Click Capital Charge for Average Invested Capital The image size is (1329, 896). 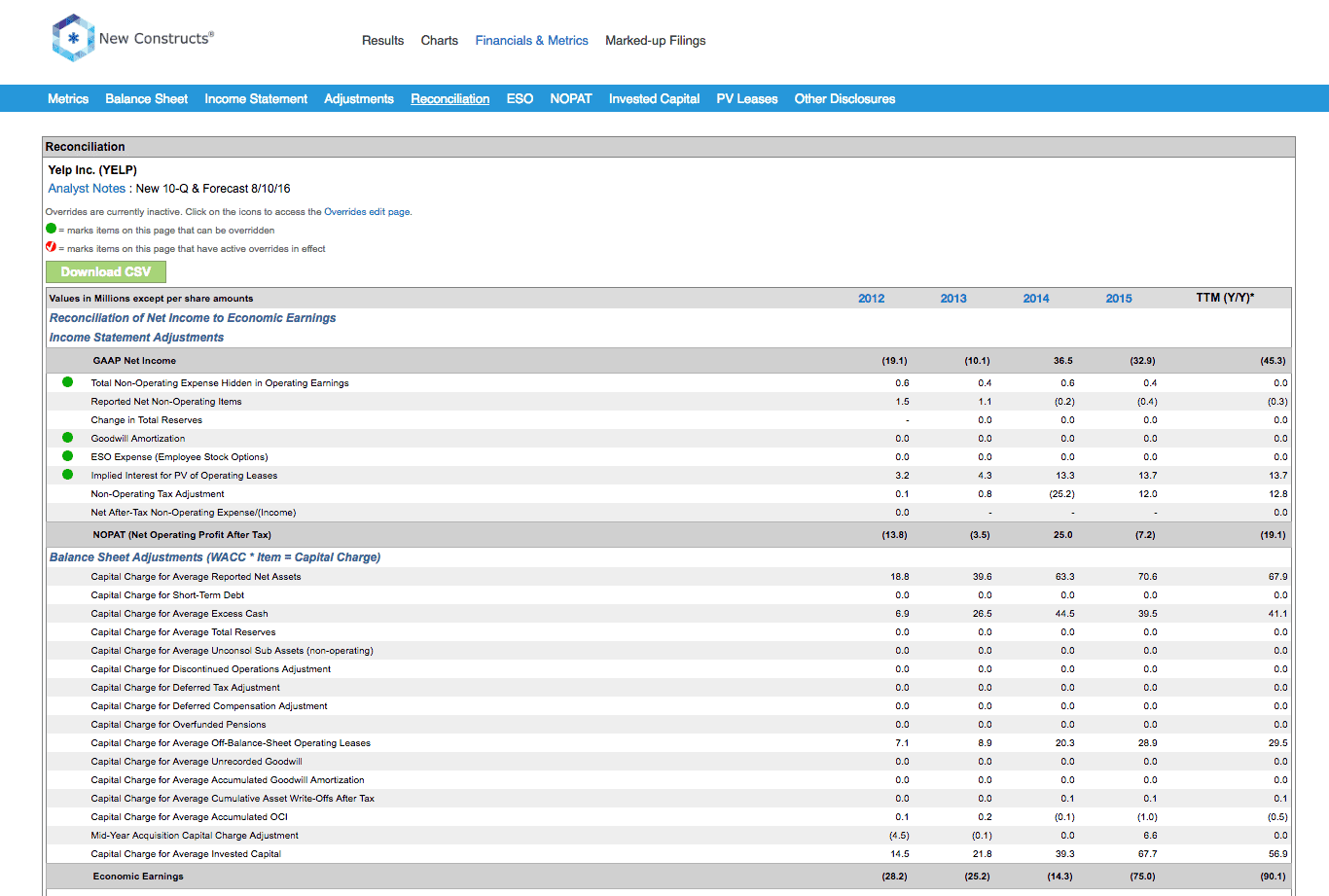(186, 854)
